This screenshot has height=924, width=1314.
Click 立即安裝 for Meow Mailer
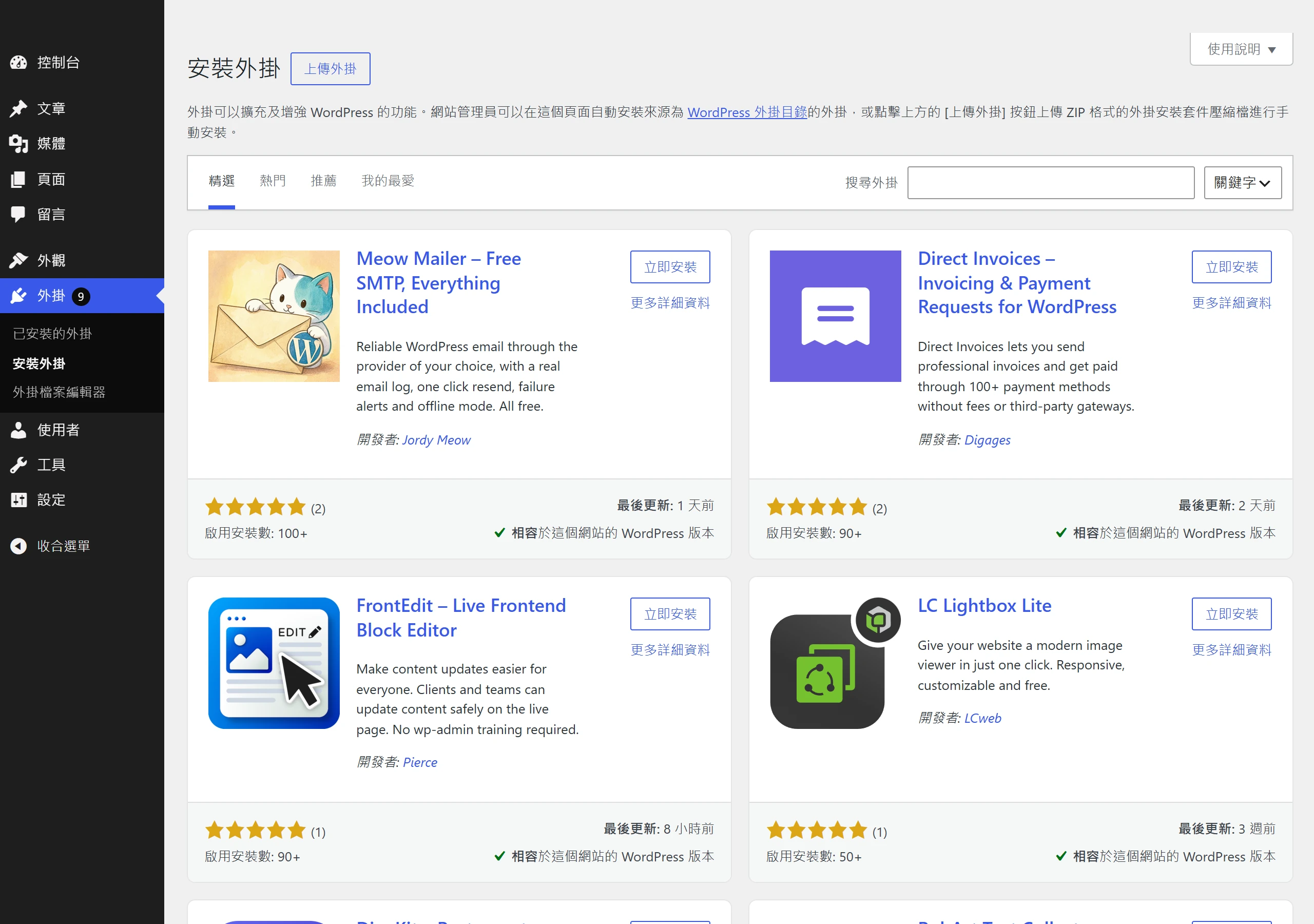(670, 267)
